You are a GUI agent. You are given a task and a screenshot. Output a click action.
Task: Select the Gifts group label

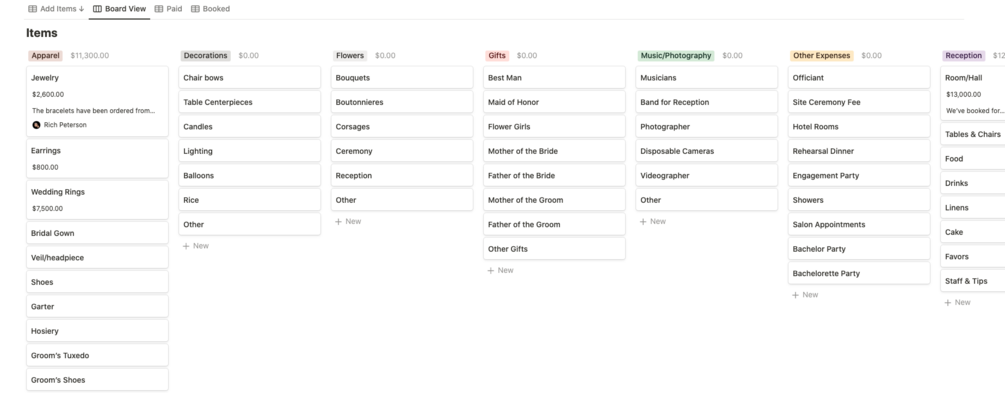pyautogui.click(x=497, y=56)
